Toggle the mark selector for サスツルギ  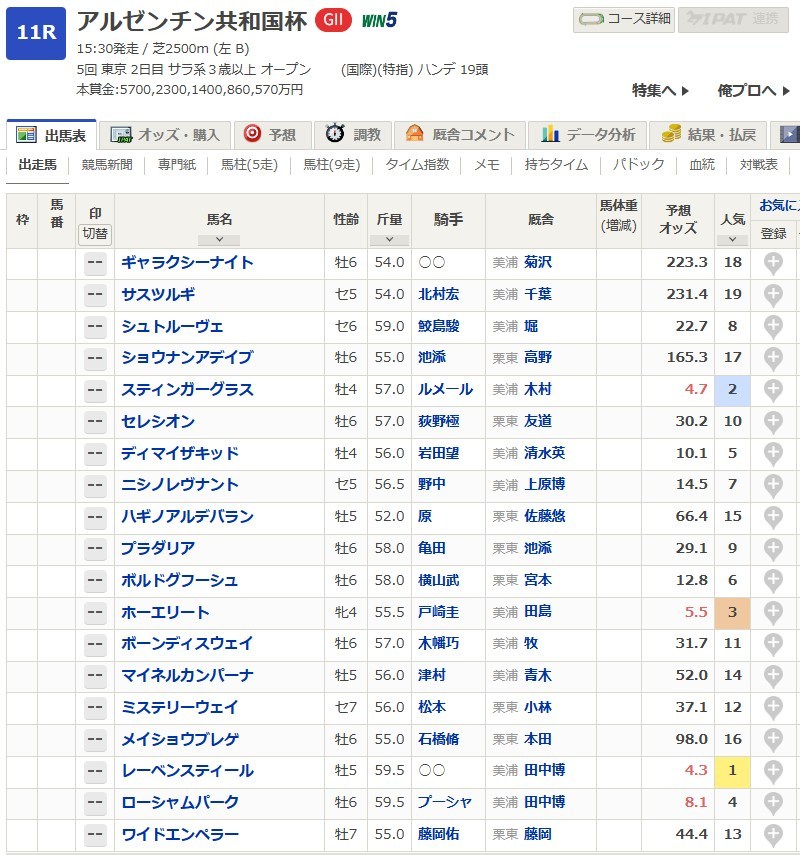pos(96,294)
